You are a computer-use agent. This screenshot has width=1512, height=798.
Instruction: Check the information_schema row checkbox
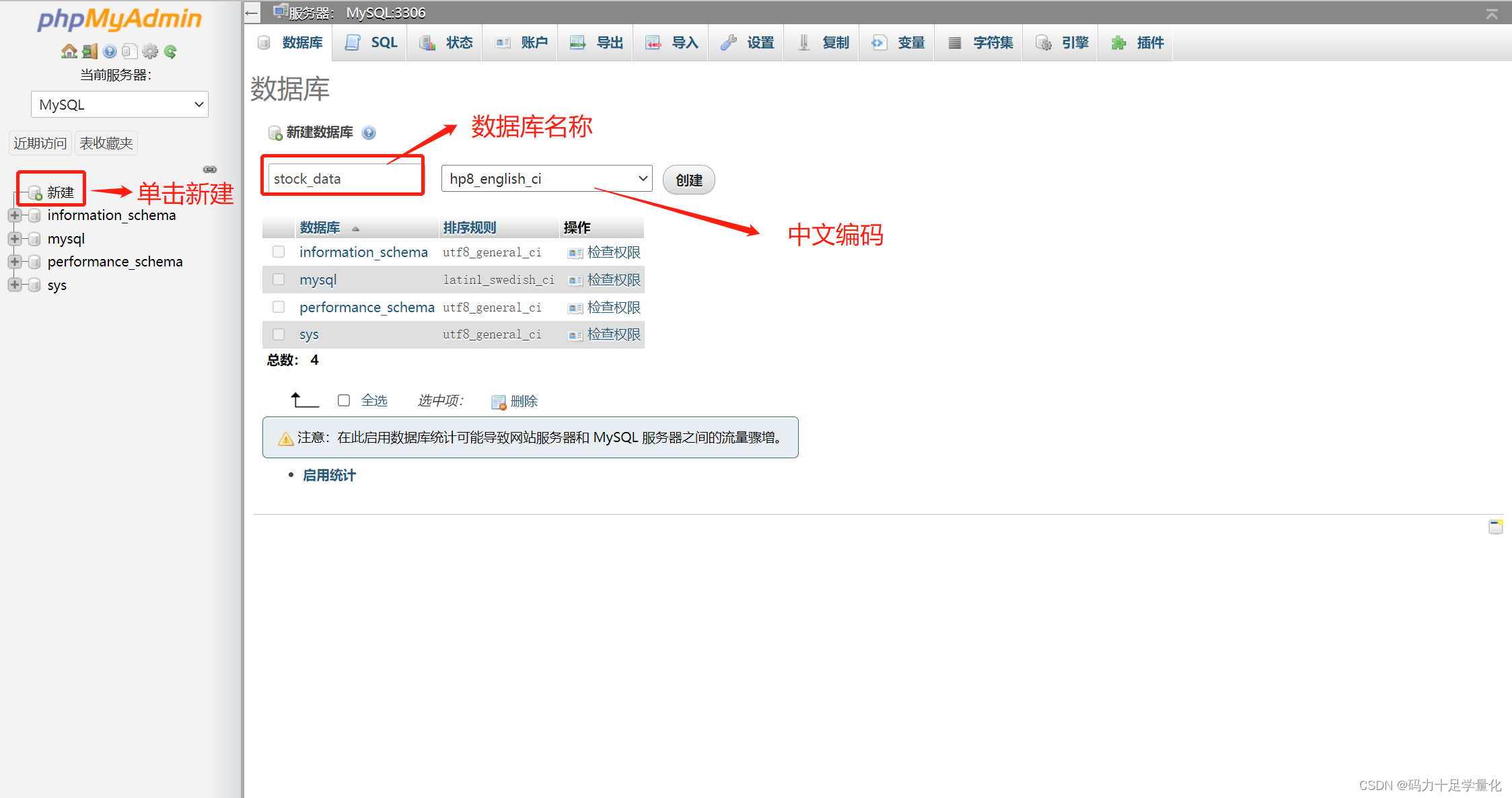click(279, 252)
